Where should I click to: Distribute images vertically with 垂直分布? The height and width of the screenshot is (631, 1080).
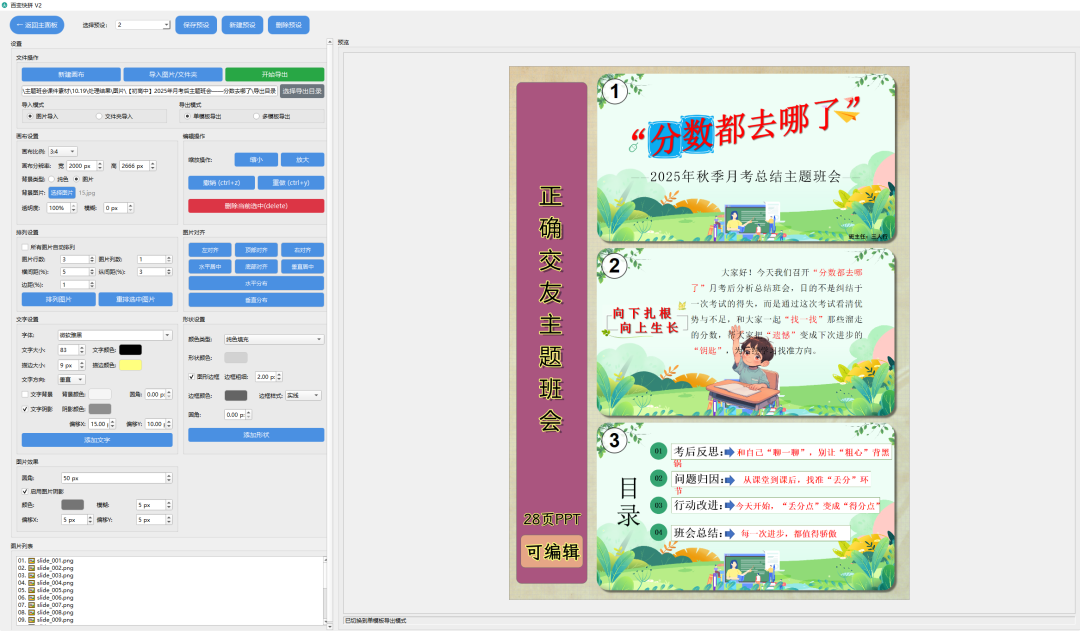coord(256,297)
